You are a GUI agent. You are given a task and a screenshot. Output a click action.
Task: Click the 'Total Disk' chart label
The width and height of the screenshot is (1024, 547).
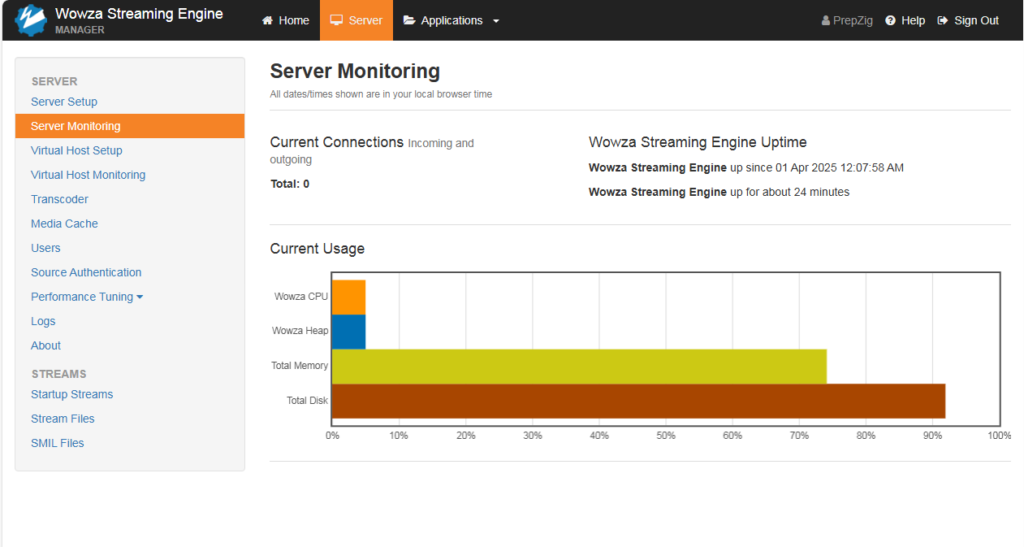(308, 401)
